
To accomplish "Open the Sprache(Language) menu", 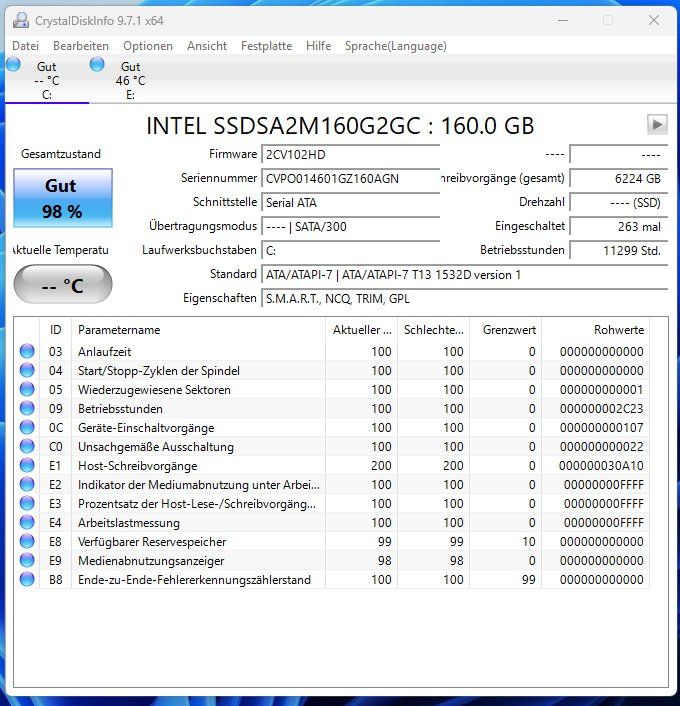I will click(396, 46).
